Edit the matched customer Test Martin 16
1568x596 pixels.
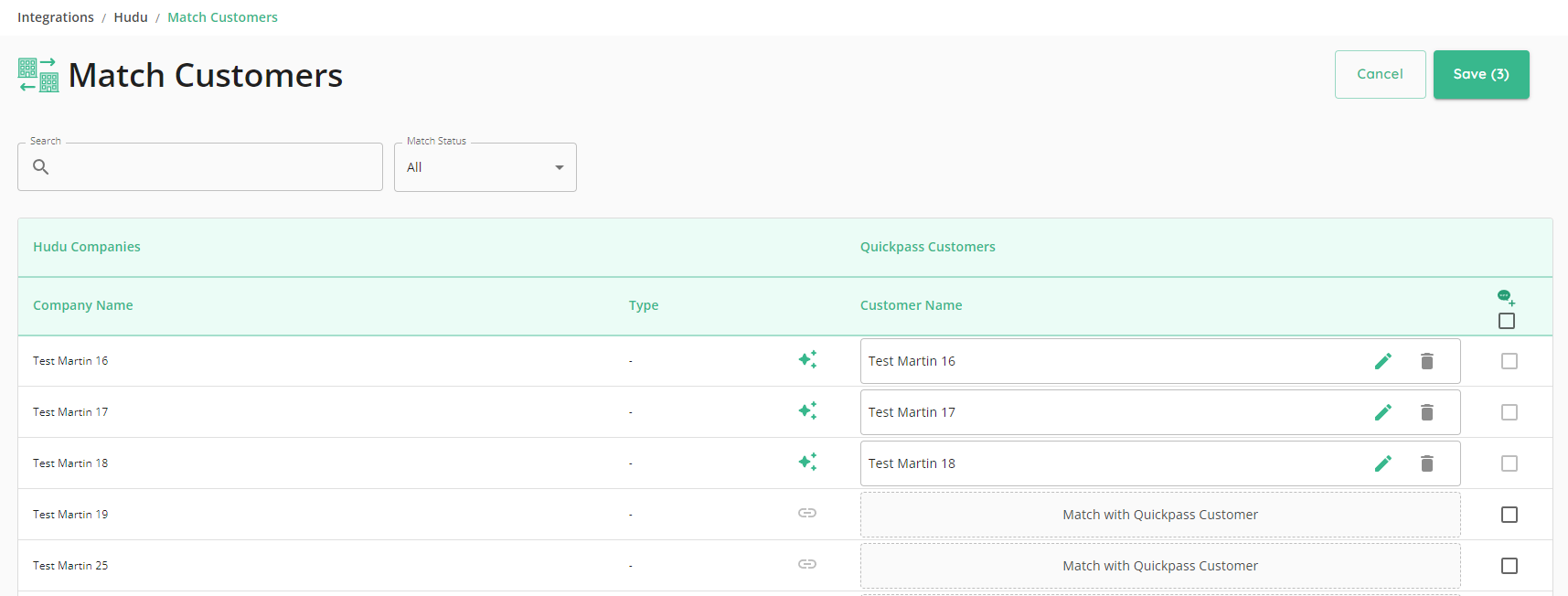click(x=1383, y=361)
